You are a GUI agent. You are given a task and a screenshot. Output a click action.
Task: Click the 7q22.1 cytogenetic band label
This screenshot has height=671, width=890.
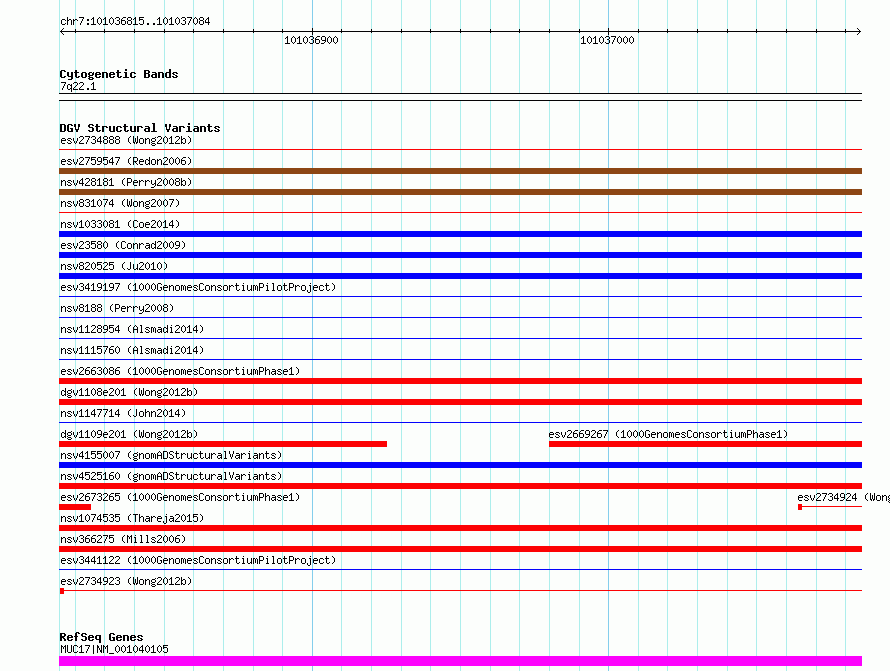point(78,86)
